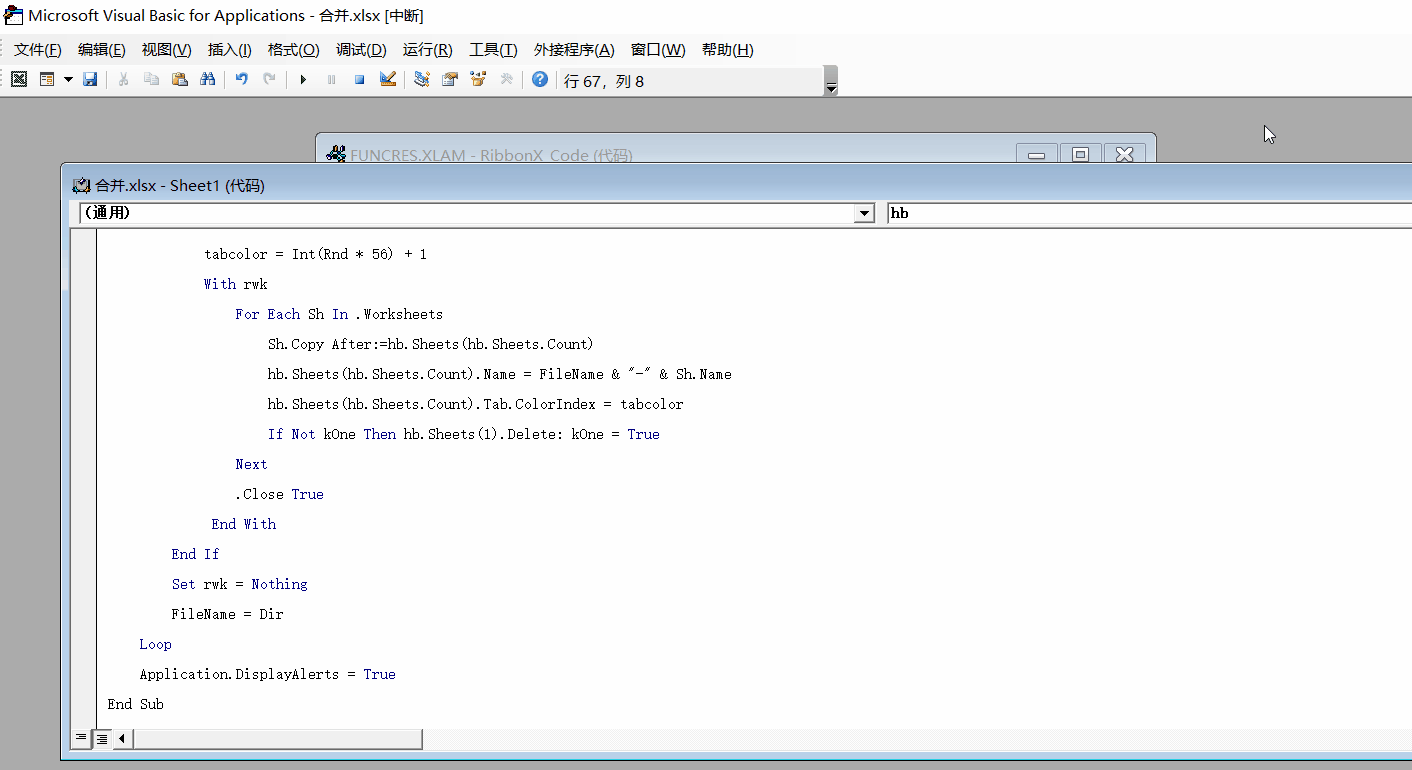The image size is (1412, 770).
Task: Click the 'End If' code line
Action: coord(195,554)
